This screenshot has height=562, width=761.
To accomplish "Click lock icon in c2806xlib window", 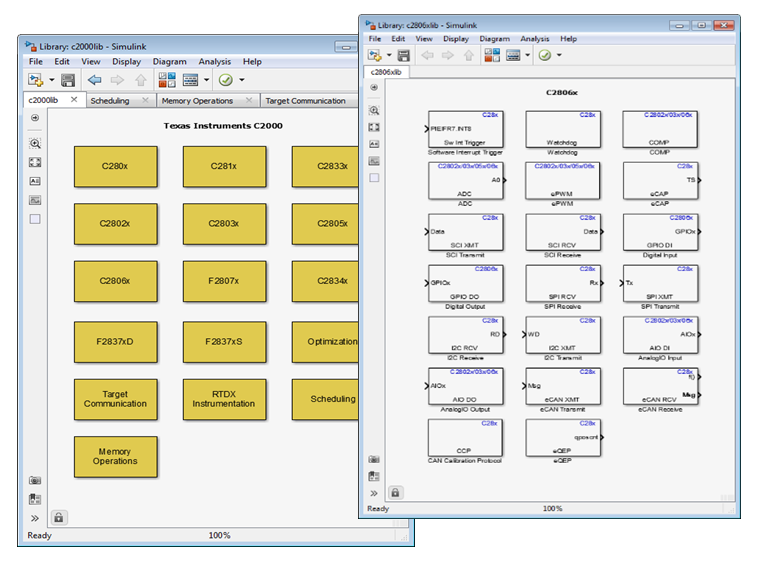I will click(395, 493).
